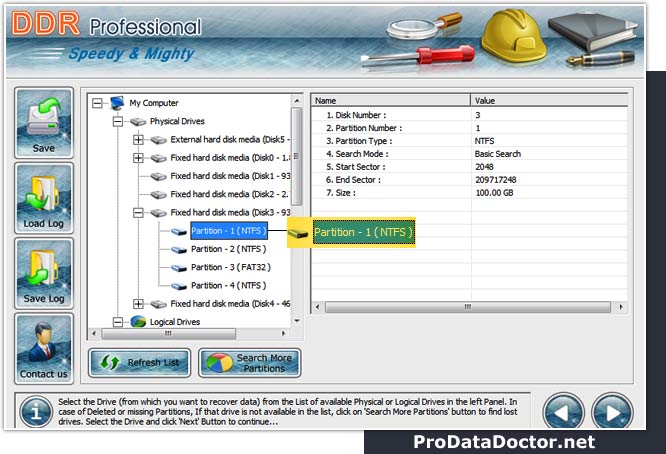
Task: Click the drive icon beside Disk1 entry
Action: (x=158, y=176)
